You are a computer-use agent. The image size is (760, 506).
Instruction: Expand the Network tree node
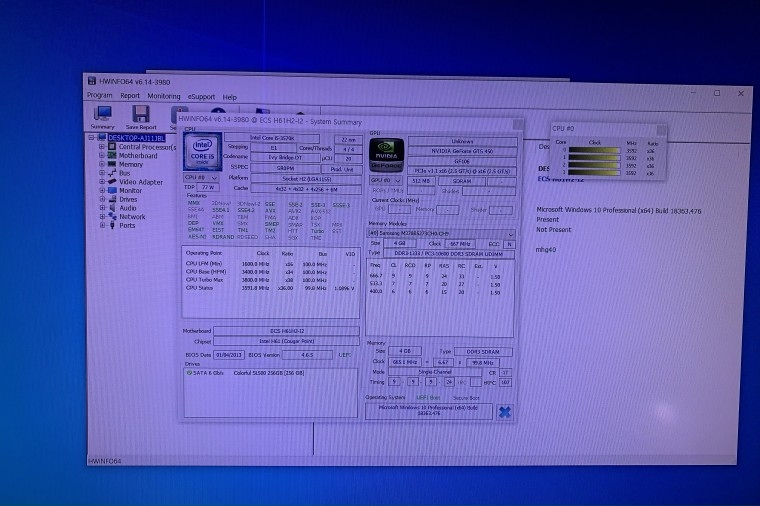click(x=102, y=216)
